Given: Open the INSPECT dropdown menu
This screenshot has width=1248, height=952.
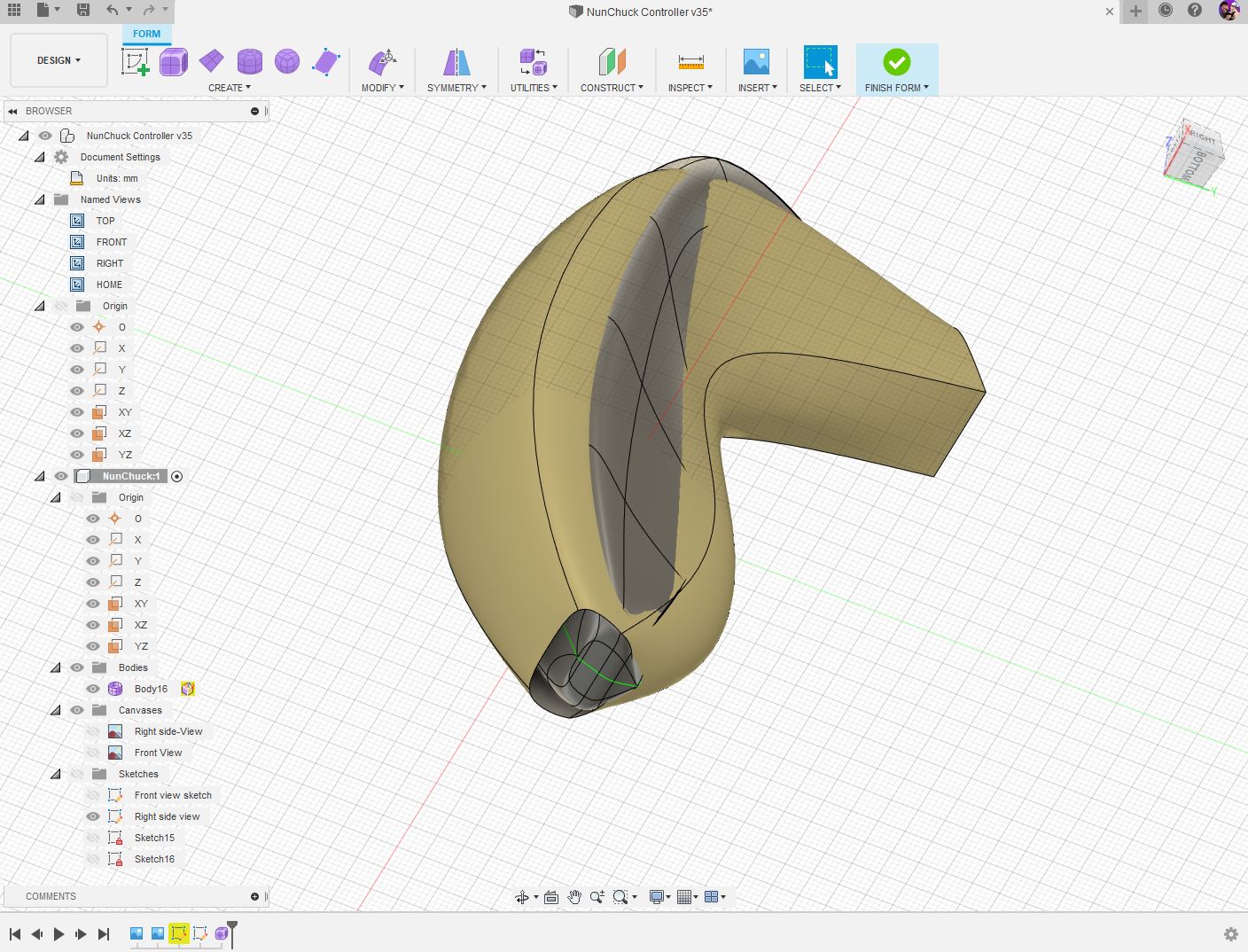Looking at the screenshot, I should point(690,88).
